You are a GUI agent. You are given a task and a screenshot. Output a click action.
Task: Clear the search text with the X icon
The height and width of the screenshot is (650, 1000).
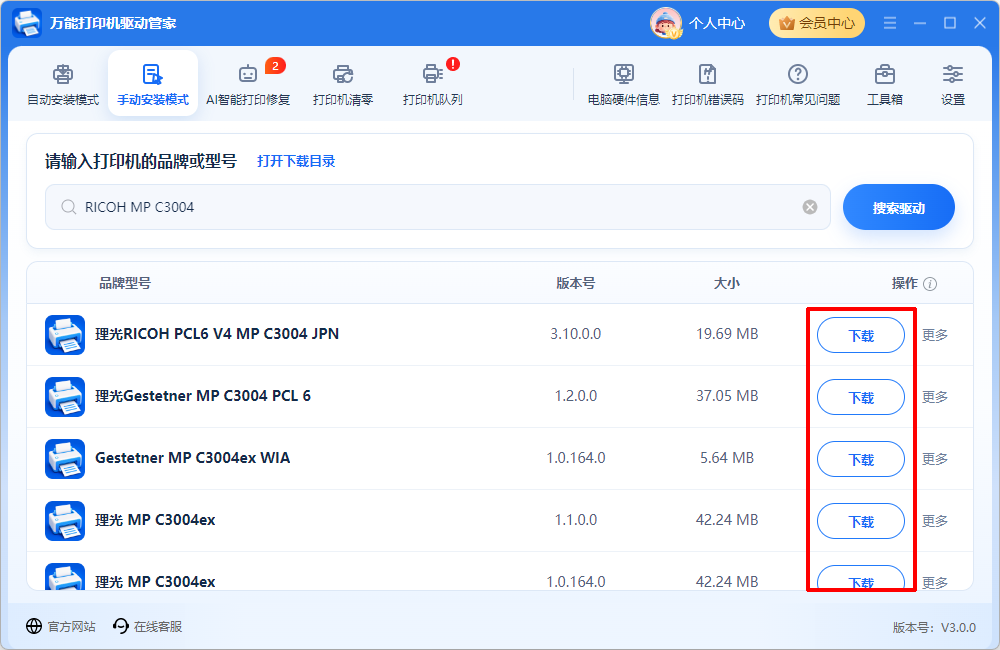pos(810,207)
